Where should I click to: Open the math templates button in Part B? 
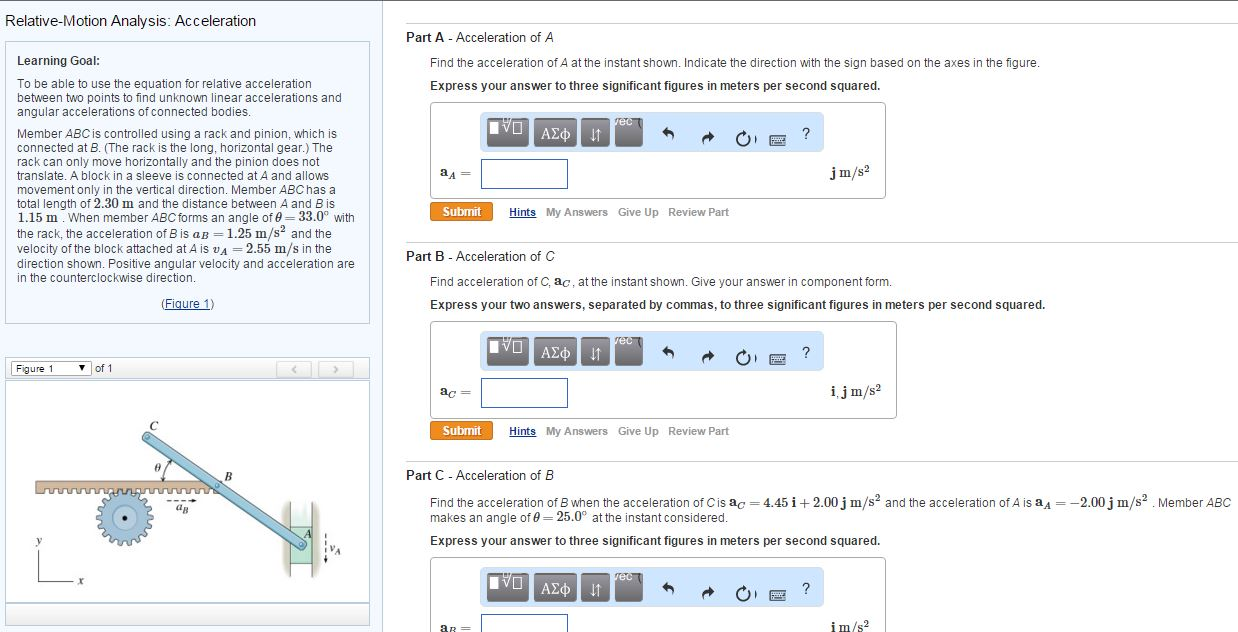pyautogui.click(x=507, y=350)
